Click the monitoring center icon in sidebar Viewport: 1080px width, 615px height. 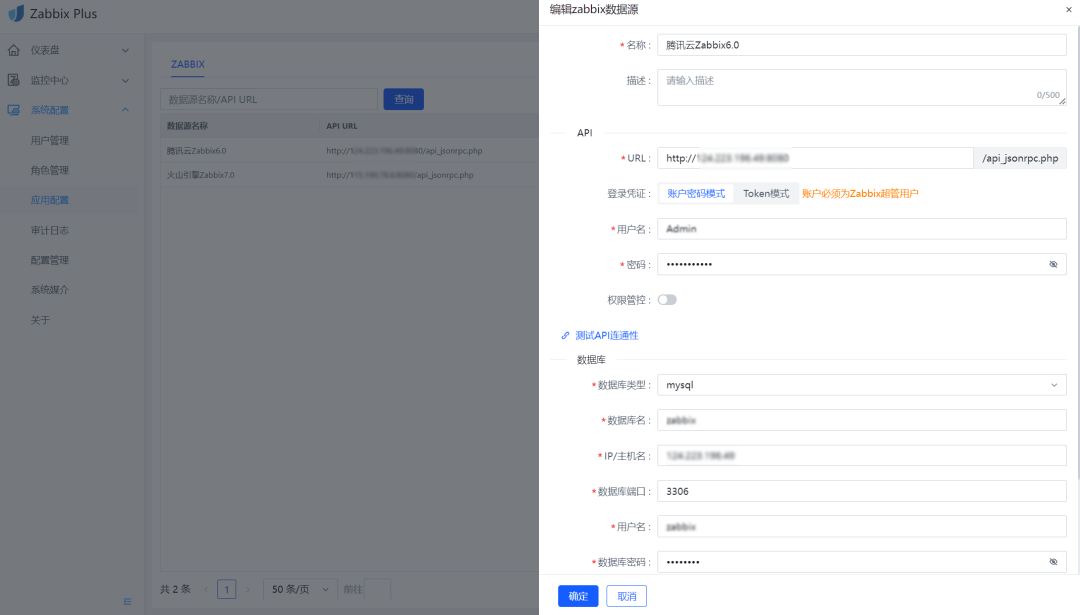[x=14, y=80]
